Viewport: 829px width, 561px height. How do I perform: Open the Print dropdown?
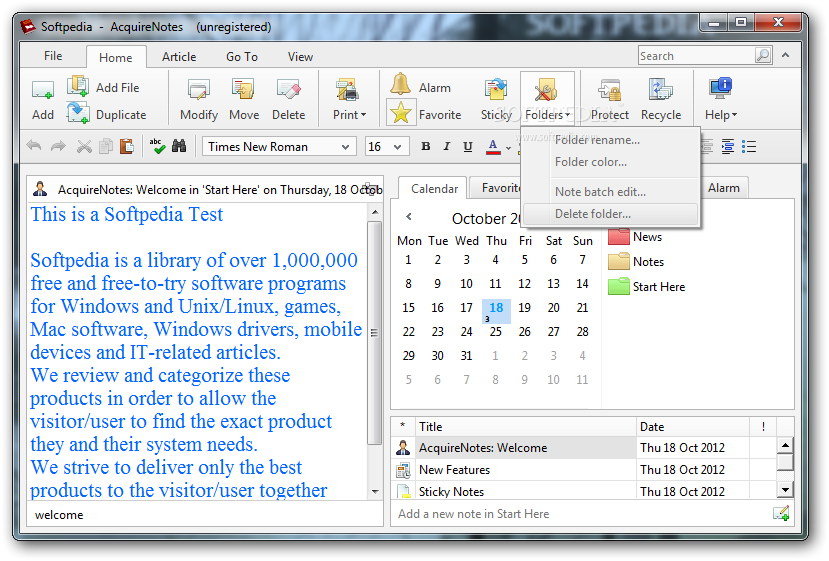[349, 98]
